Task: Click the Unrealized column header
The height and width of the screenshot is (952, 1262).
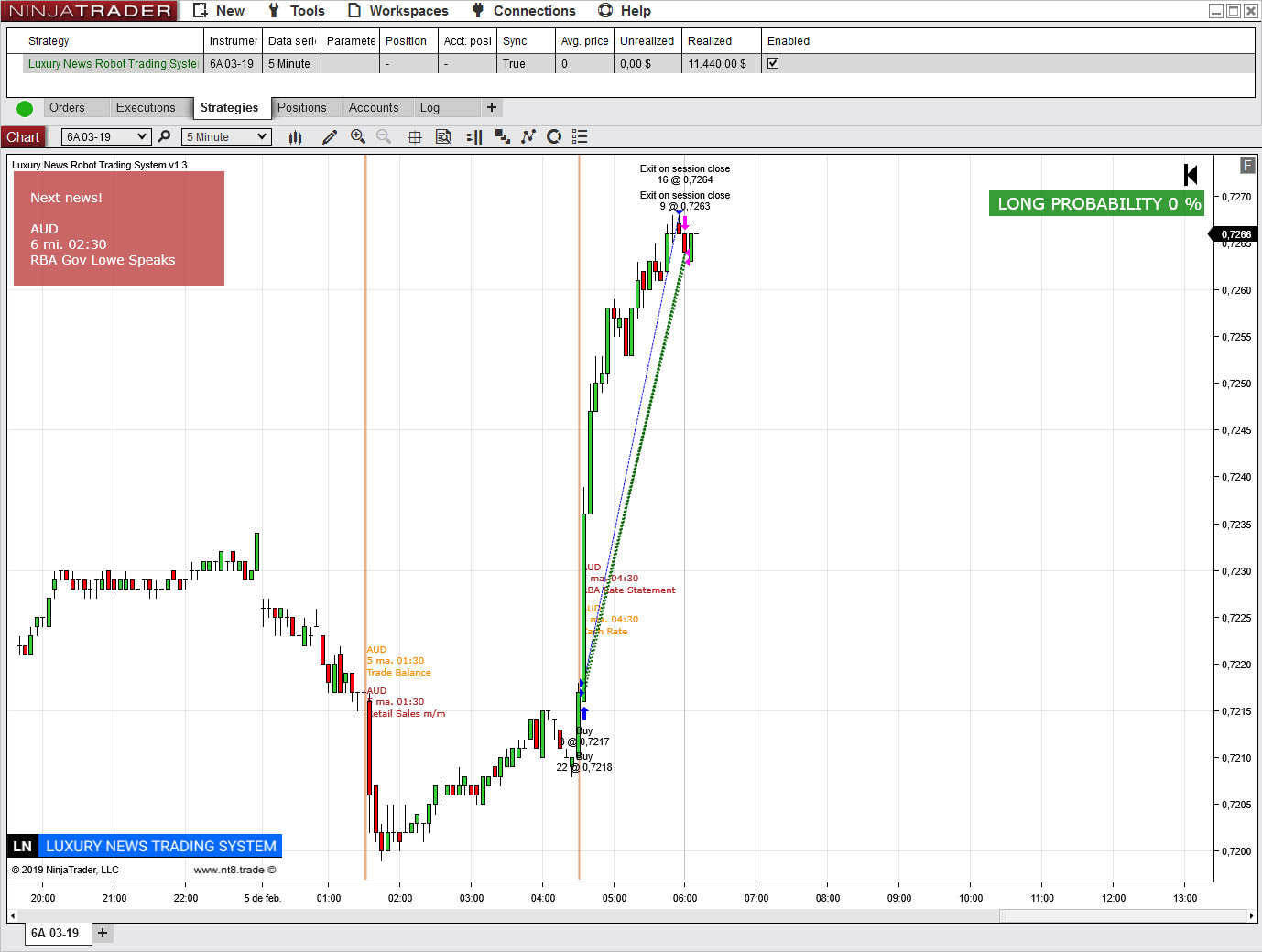Action: 648,41
